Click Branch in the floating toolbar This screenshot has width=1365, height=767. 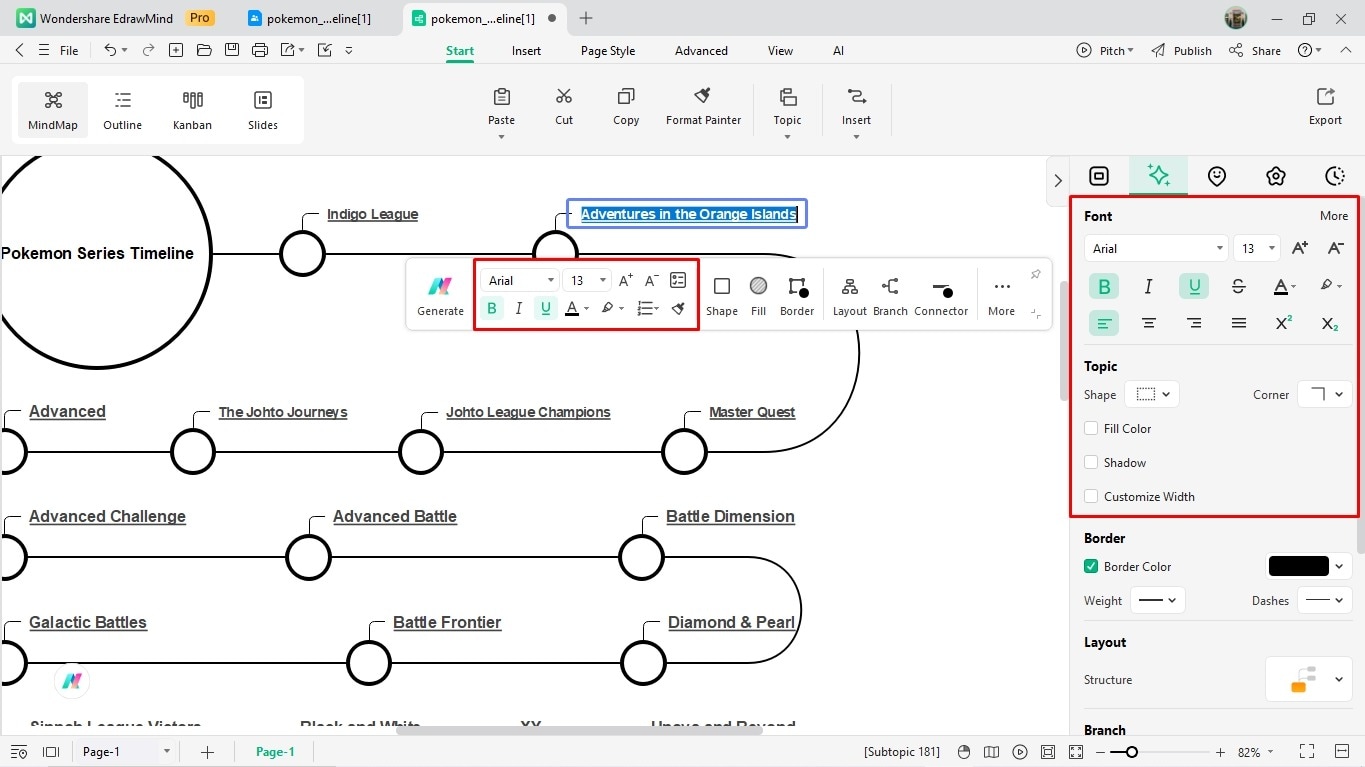[x=890, y=296]
